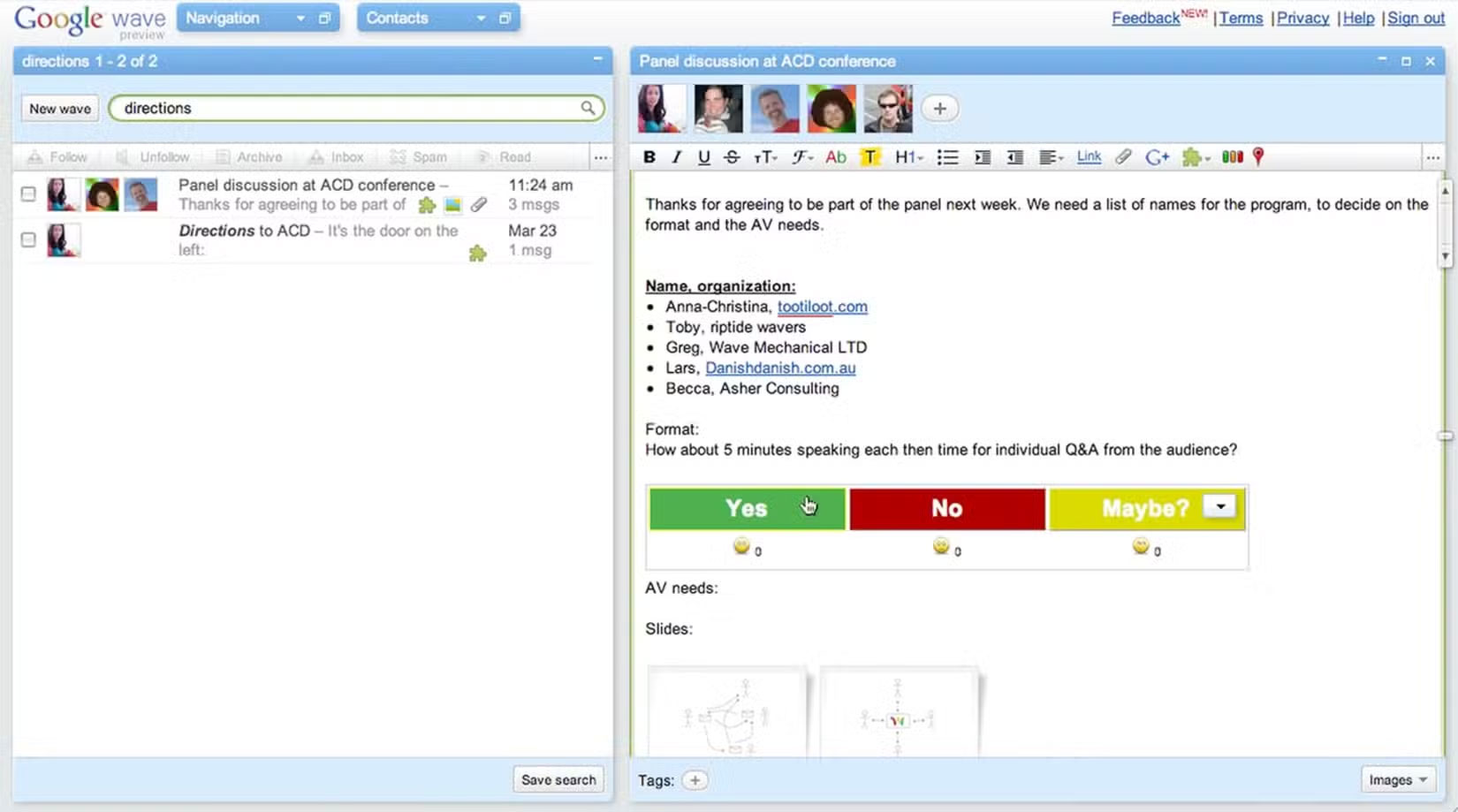1458x812 pixels.
Task: Open the Help link
Action: (1358, 18)
